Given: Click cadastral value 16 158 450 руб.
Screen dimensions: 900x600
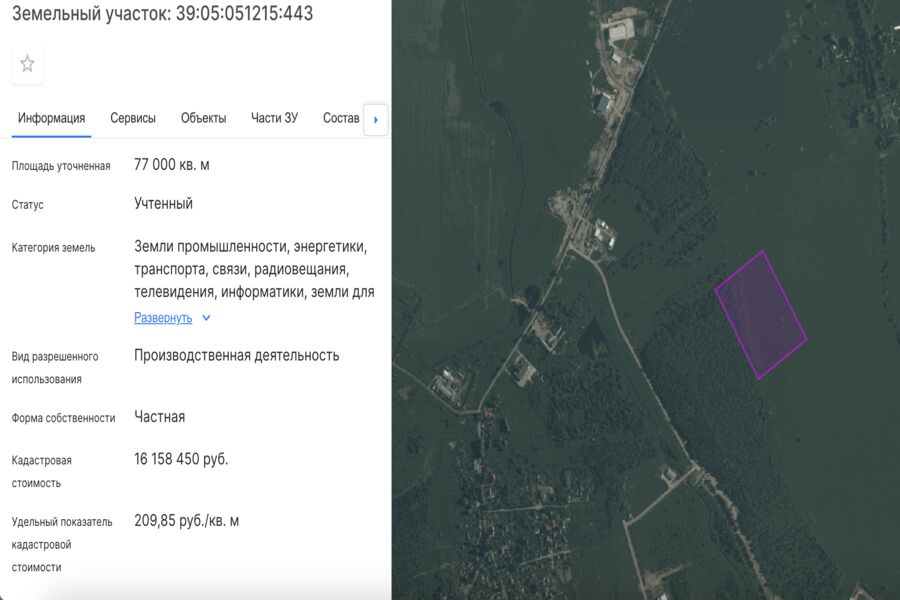Looking at the screenshot, I should point(181,459).
